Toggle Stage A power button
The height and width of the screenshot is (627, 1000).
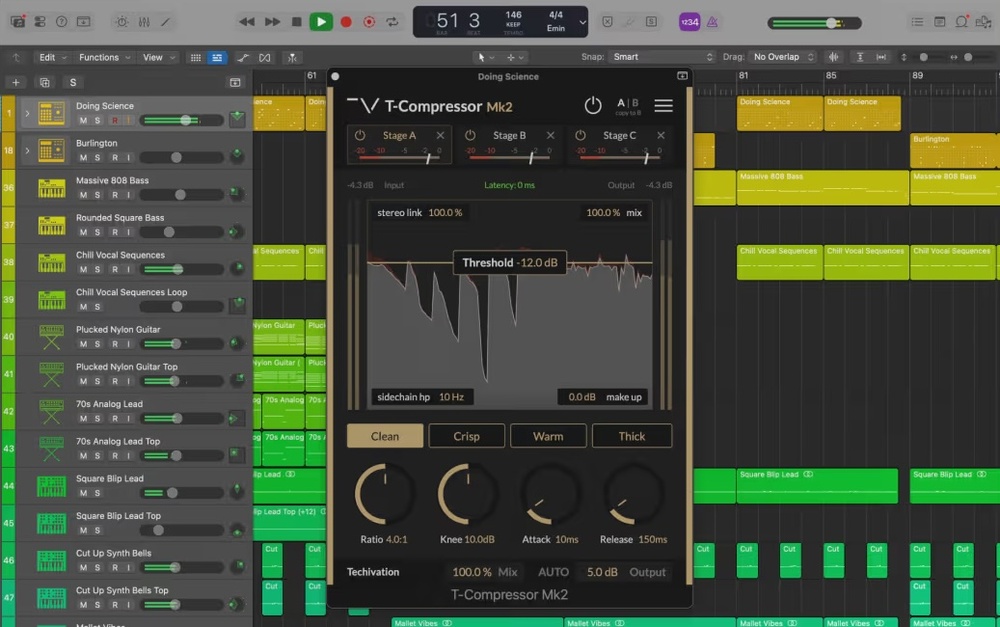[x=361, y=135]
